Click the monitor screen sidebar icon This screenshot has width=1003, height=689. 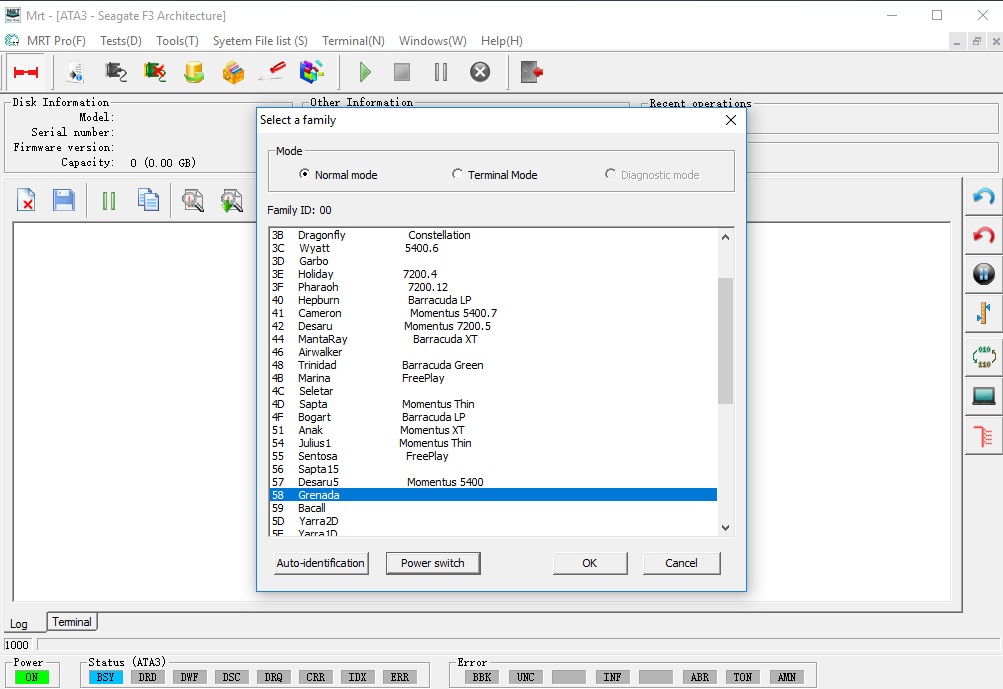[983, 396]
